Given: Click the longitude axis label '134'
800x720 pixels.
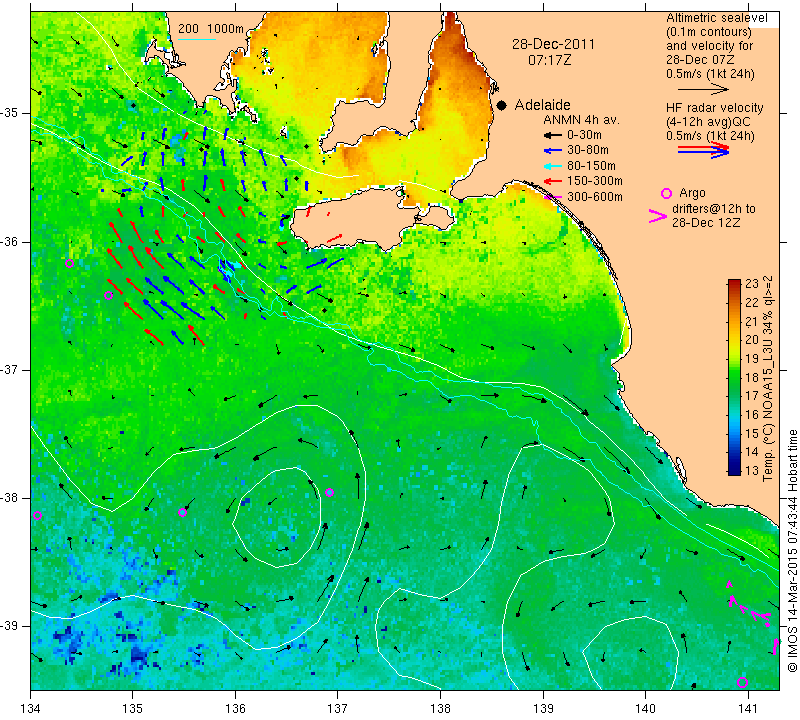Looking at the screenshot, I should [x=31, y=709].
